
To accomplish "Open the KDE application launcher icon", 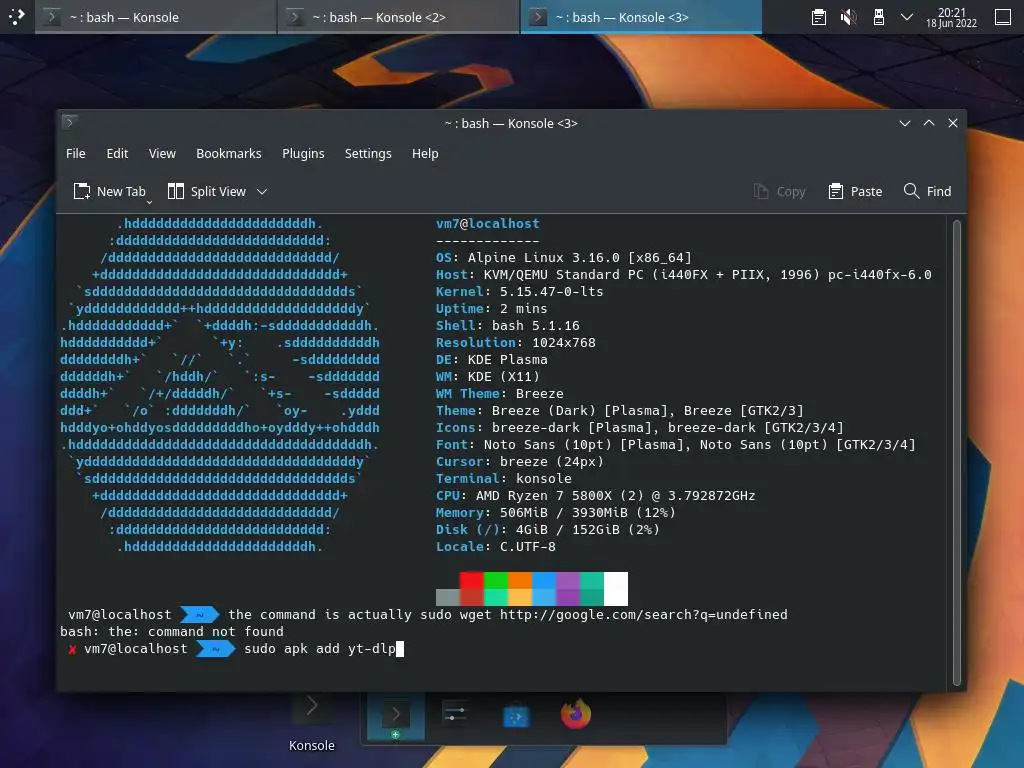I will (16, 16).
